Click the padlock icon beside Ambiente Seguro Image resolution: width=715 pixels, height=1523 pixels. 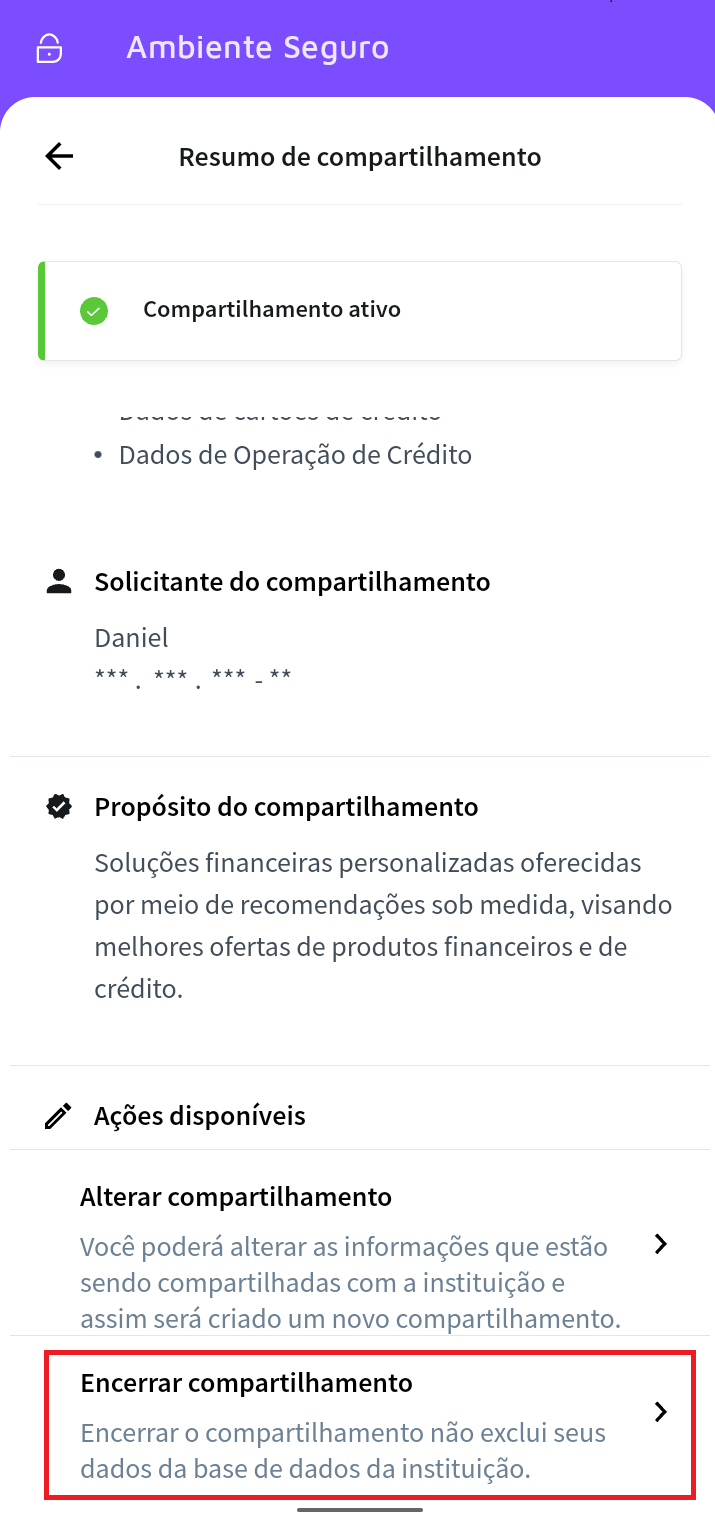(49, 48)
